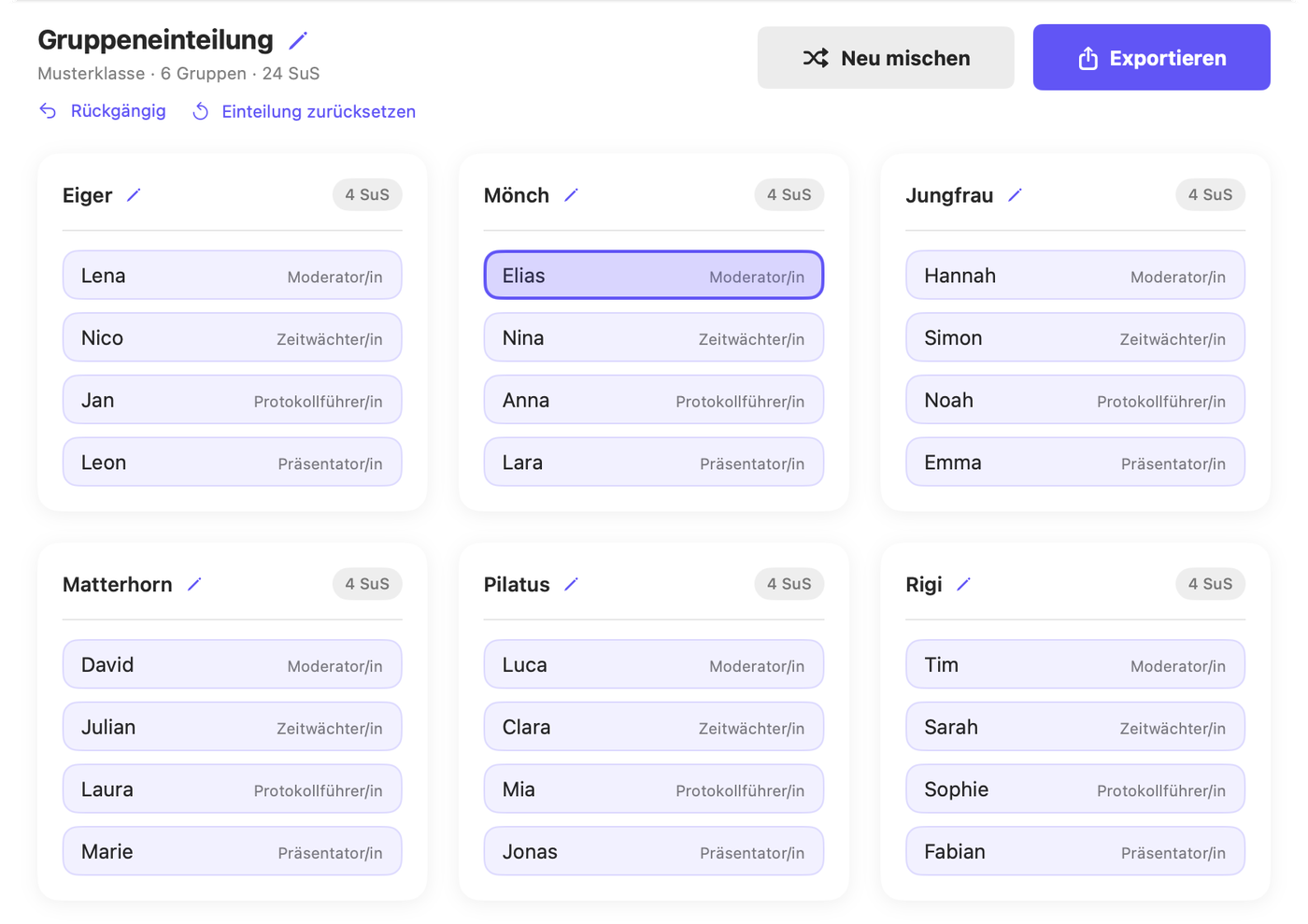Edit the Jungfrau group name pencil

pyautogui.click(x=1015, y=195)
